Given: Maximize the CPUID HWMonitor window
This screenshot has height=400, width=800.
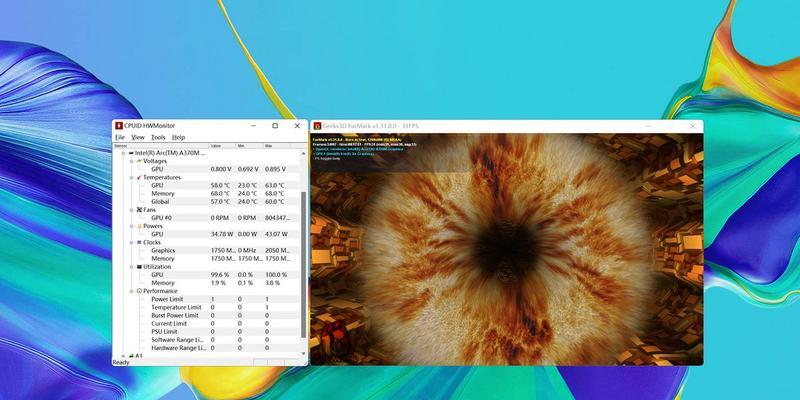Looking at the screenshot, I should click(275, 126).
